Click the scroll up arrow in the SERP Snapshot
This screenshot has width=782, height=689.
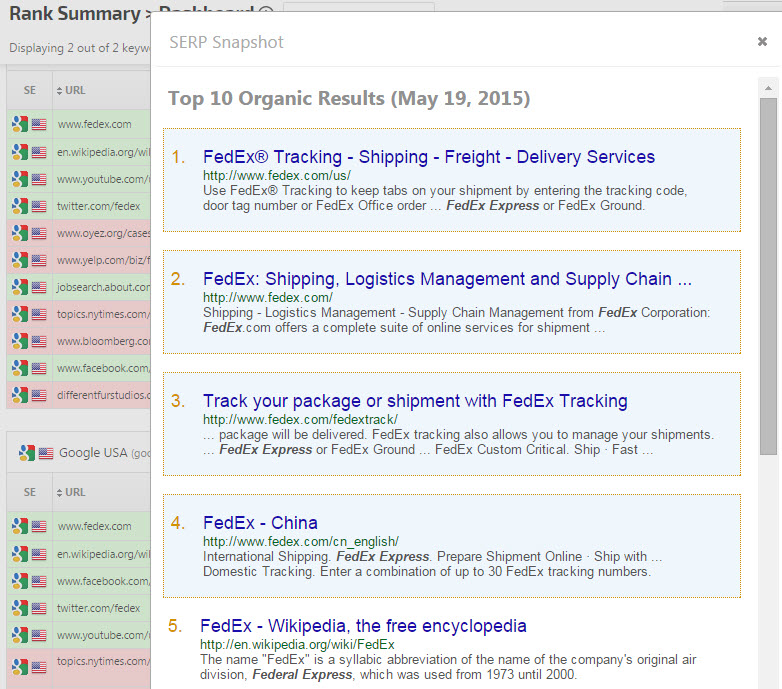tap(768, 88)
